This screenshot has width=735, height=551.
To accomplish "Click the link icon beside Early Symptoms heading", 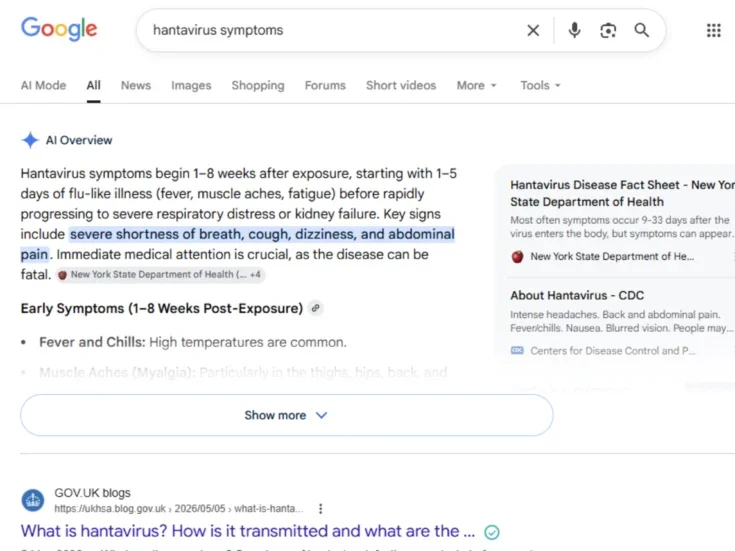I will point(315,308).
